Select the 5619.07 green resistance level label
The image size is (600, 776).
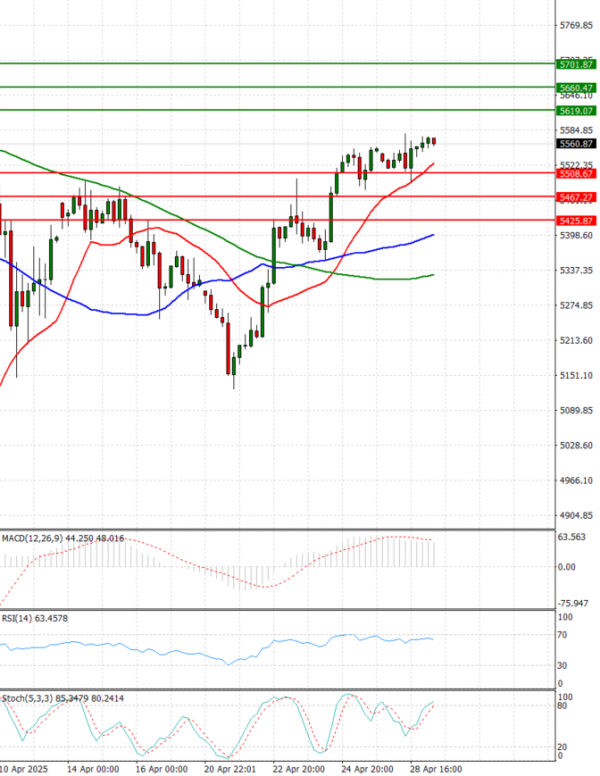click(x=579, y=111)
